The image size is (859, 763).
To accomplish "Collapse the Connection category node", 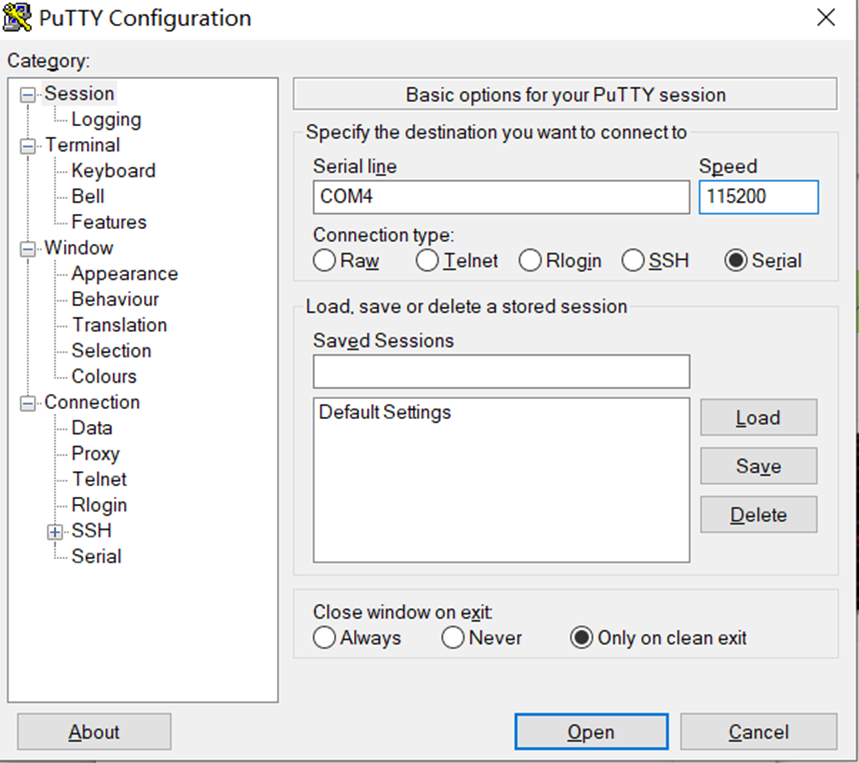I will (x=27, y=404).
